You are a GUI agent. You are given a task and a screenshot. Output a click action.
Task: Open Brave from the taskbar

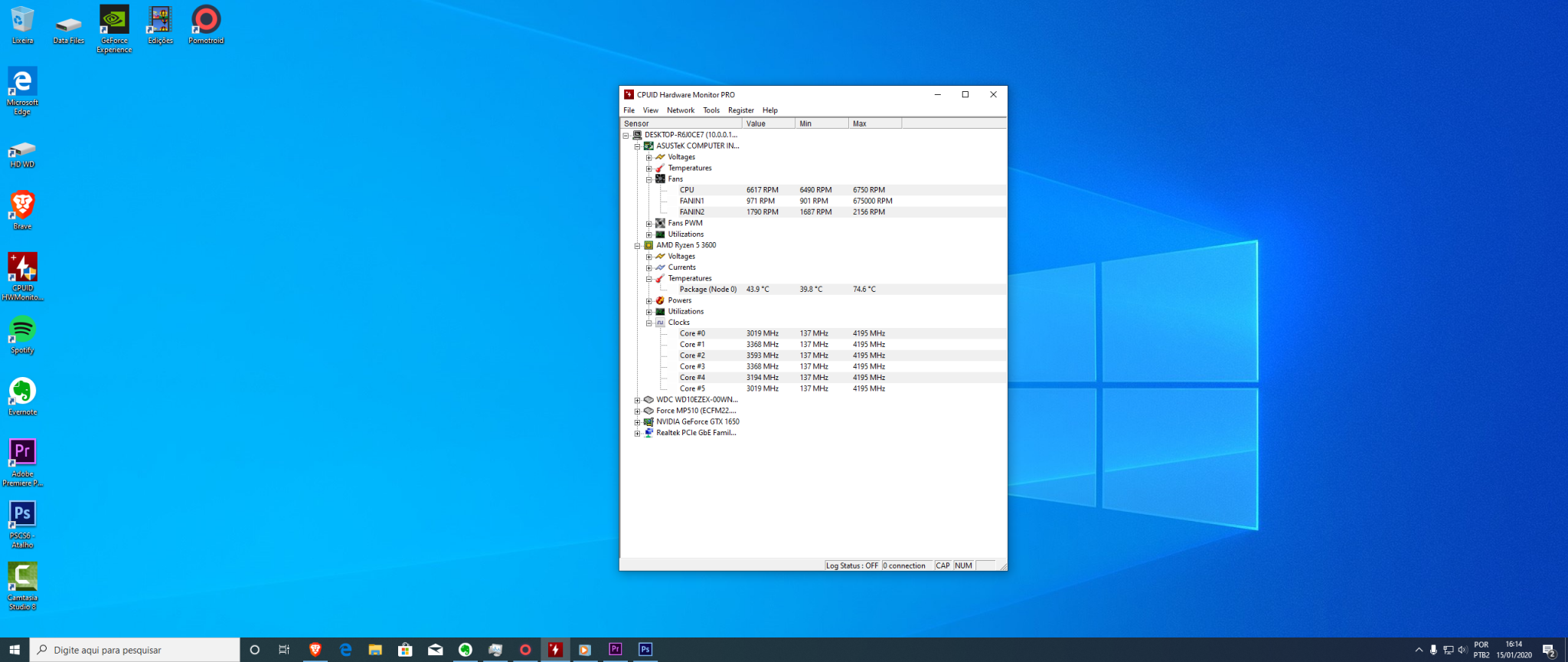tap(315, 650)
